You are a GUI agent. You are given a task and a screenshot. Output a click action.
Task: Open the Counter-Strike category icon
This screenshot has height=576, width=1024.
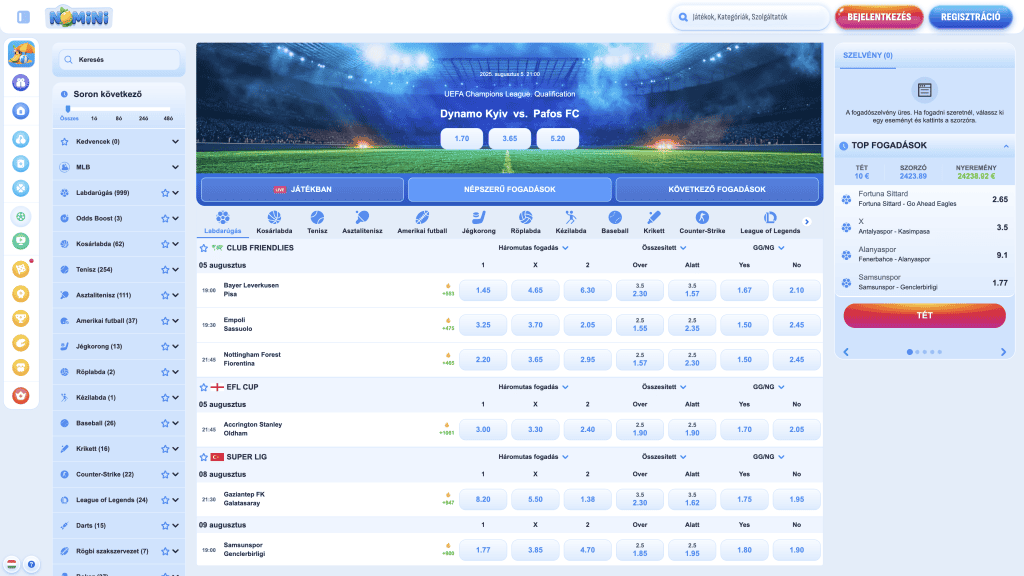[701, 217]
